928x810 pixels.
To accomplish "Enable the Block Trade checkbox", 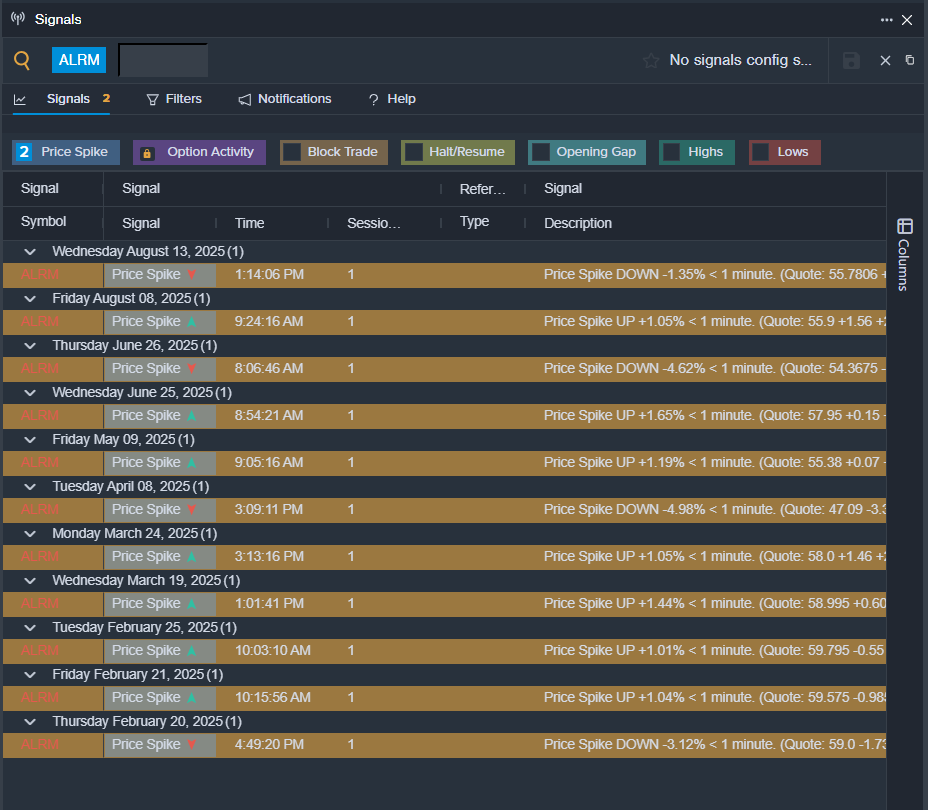I will 292,152.
